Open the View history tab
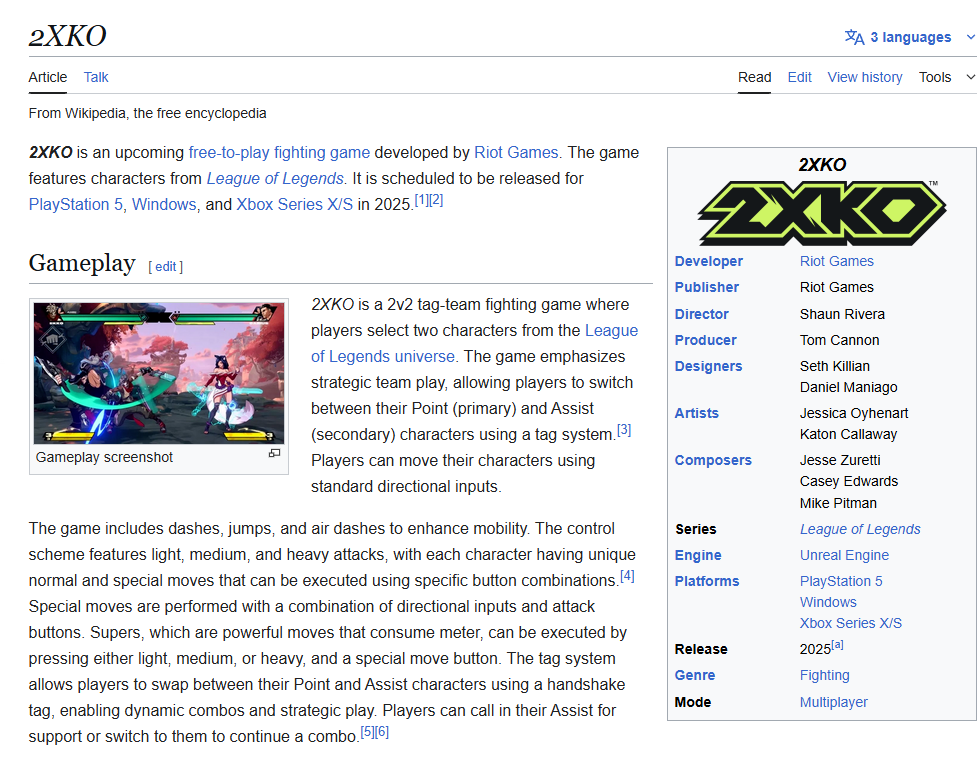Screen dimensions: 979x759 (x=865, y=77)
